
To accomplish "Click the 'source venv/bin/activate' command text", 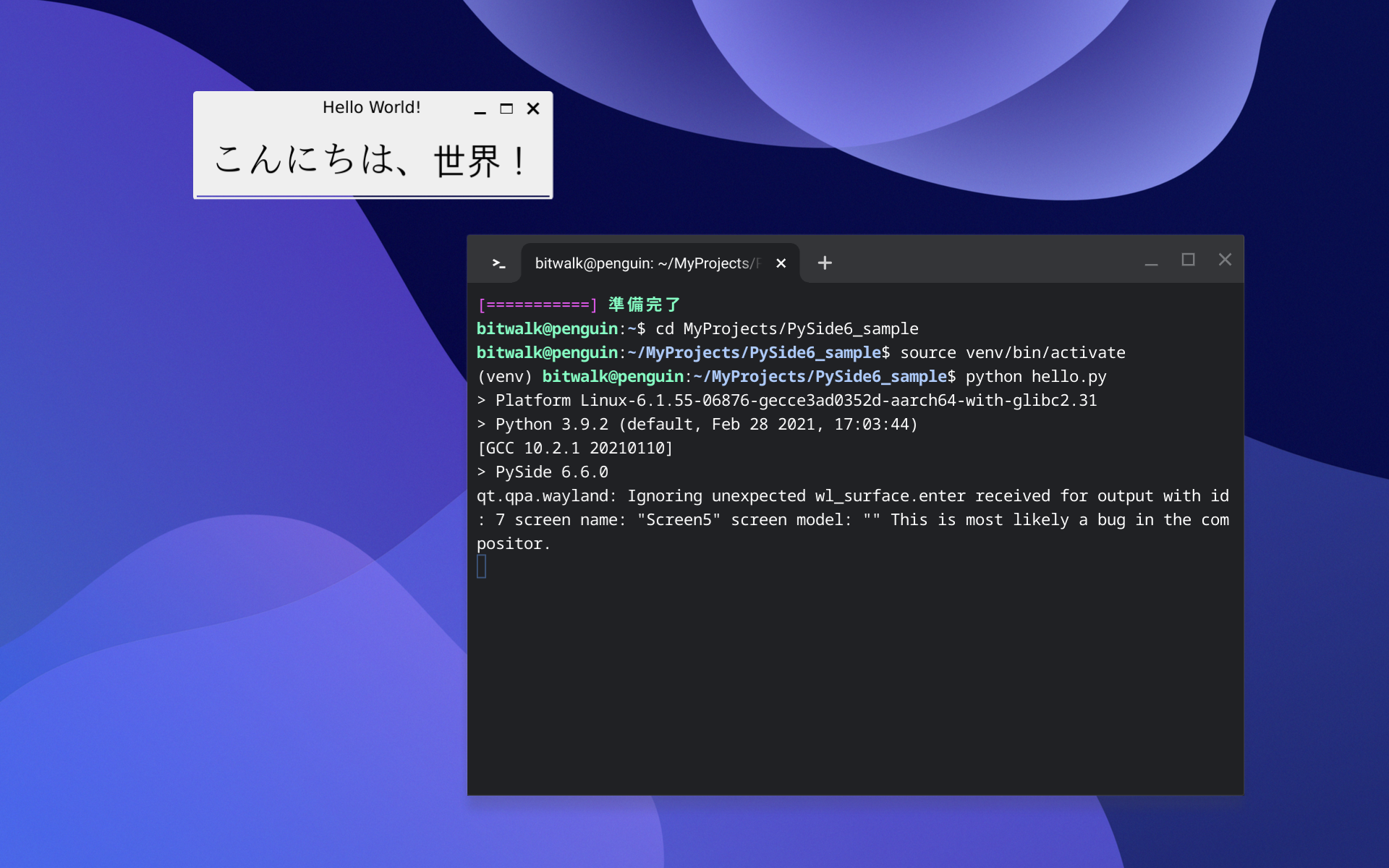I will (x=1012, y=353).
